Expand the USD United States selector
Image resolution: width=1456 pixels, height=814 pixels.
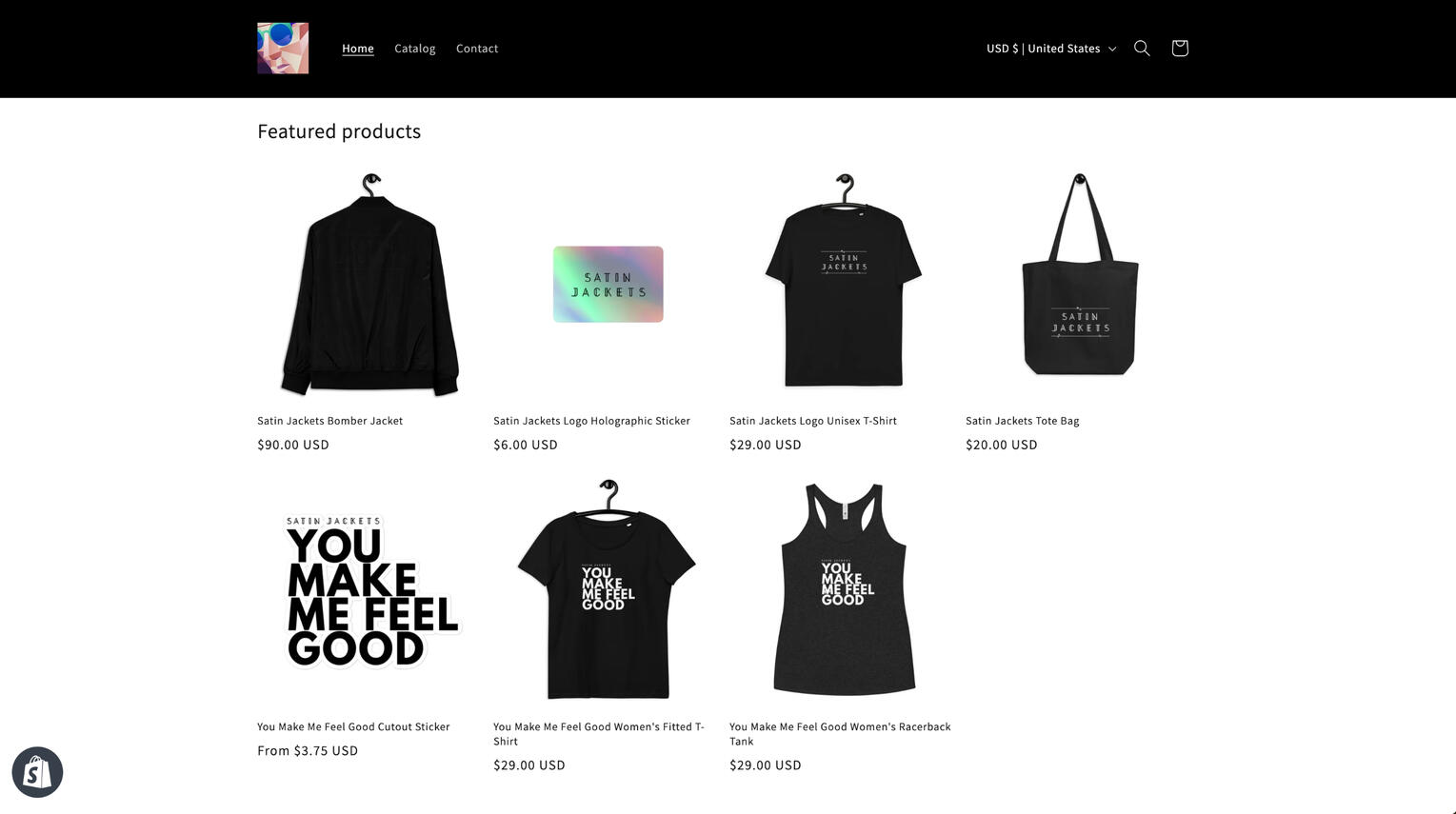(1051, 49)
